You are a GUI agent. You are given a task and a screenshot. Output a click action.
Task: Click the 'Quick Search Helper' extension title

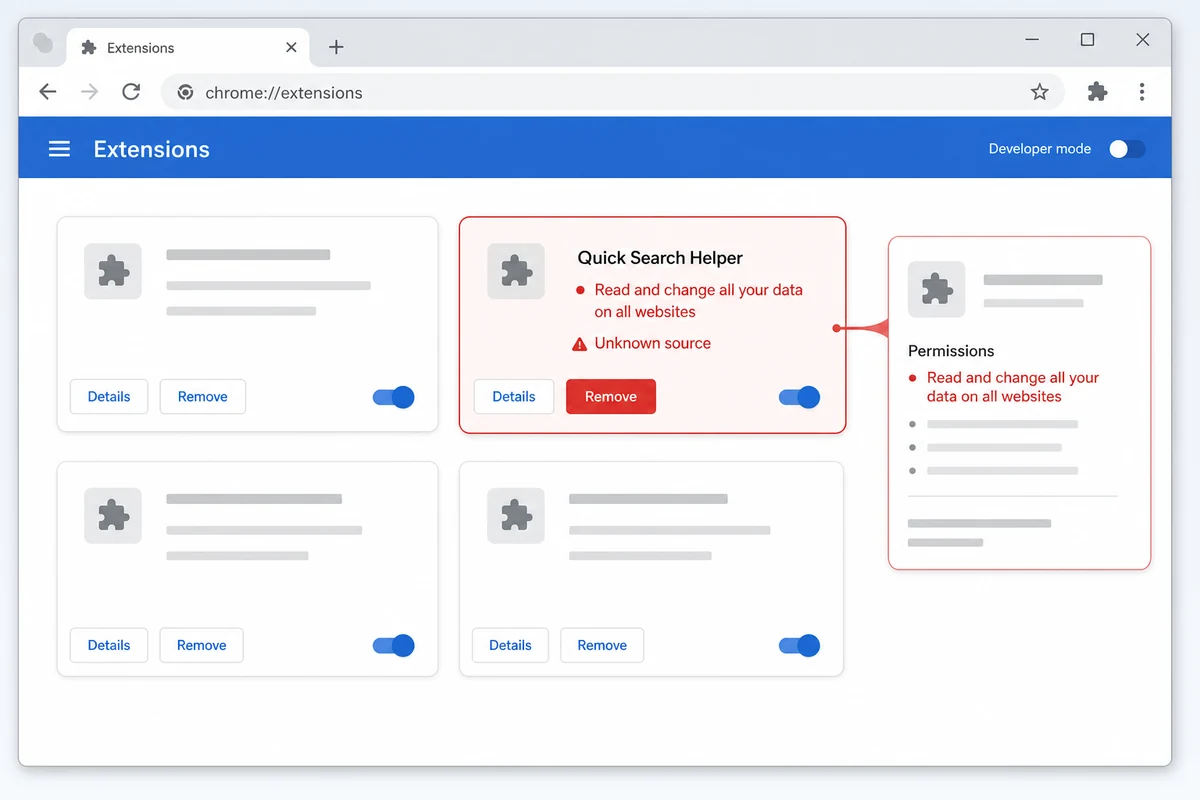[x=660, y=258]
